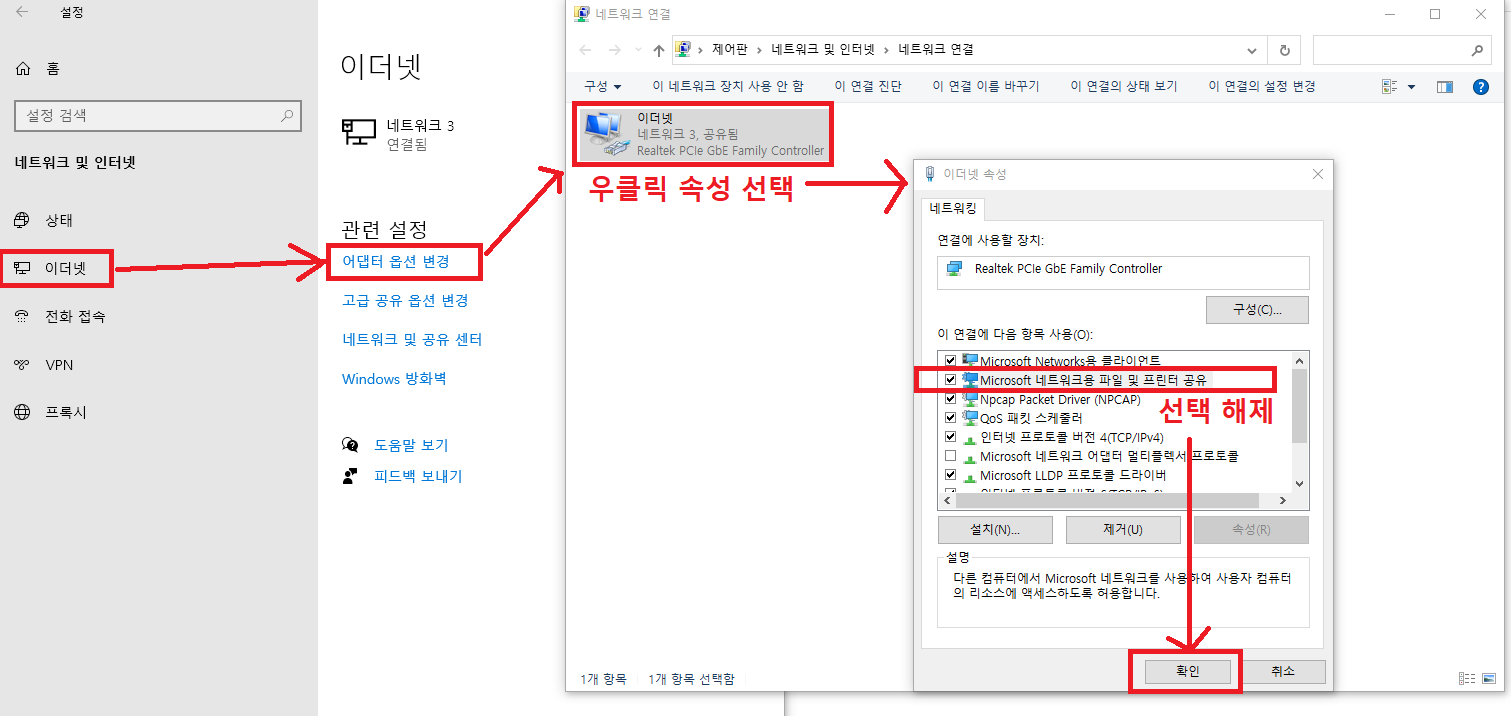Click the control panel icon in address bar

pos(683,49)
